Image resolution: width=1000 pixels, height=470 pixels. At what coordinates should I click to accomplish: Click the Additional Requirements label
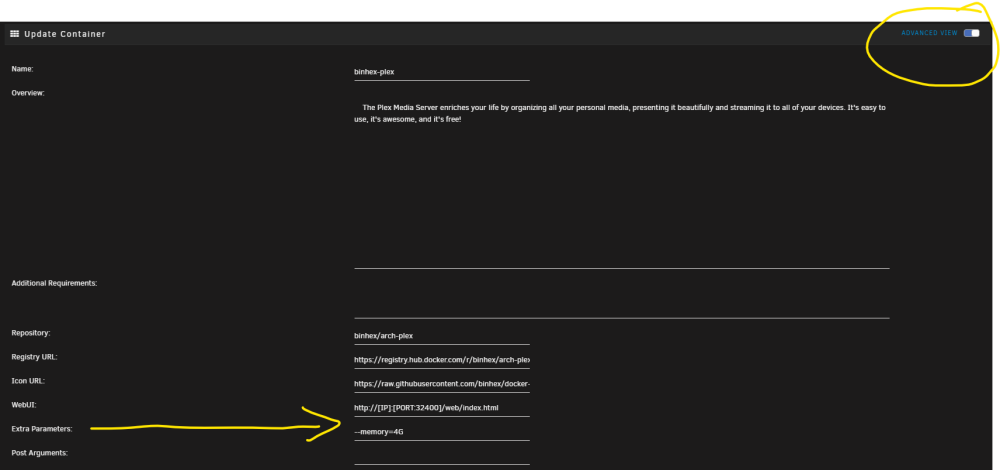[x=54, y=283]
